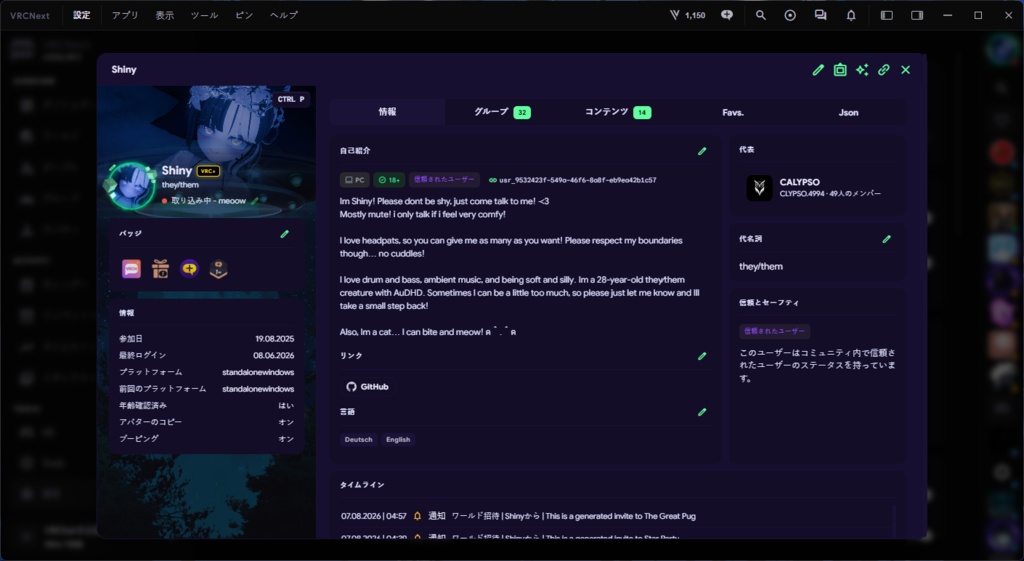Select the timeline entry at 04:57
The height and width of the screenshot is (561, 1024).
click(x=615, y=516)
